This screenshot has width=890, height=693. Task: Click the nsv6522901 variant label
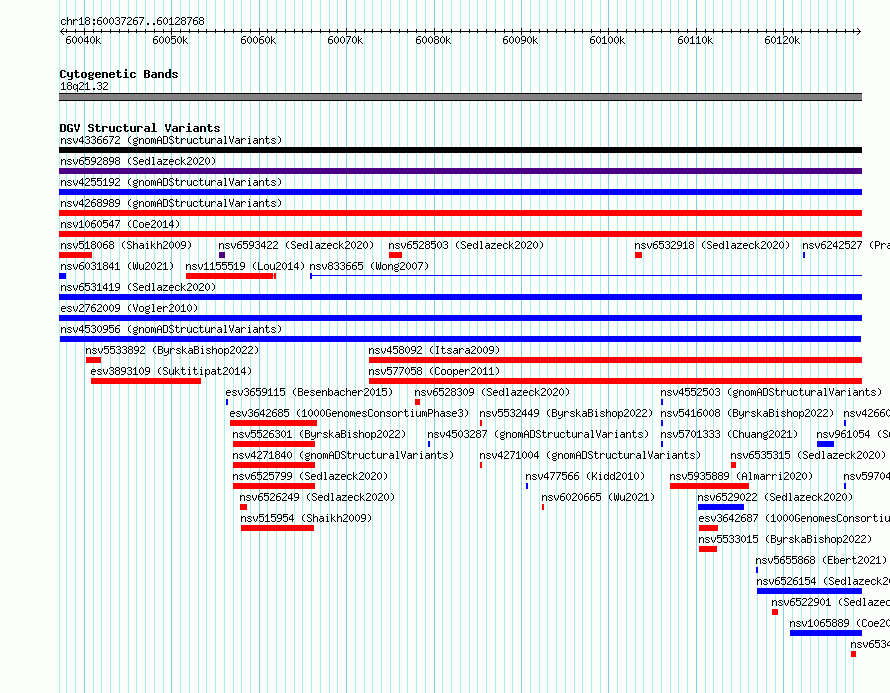(x=830, y=602)
